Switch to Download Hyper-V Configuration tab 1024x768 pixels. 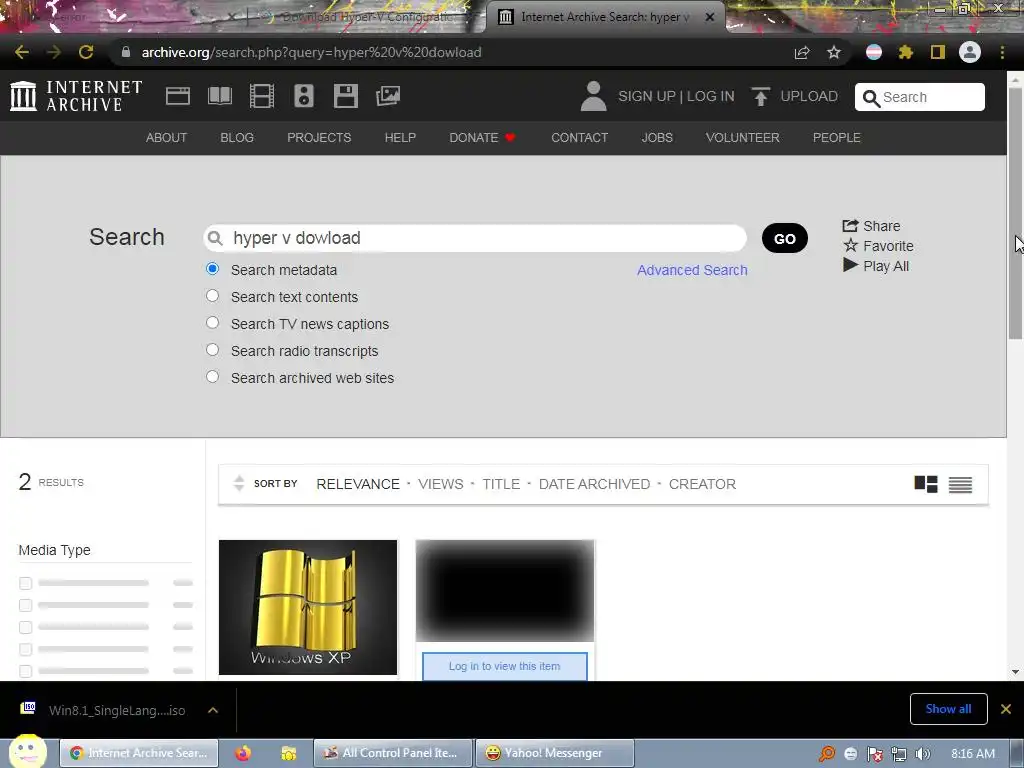[x=366, y=17]
